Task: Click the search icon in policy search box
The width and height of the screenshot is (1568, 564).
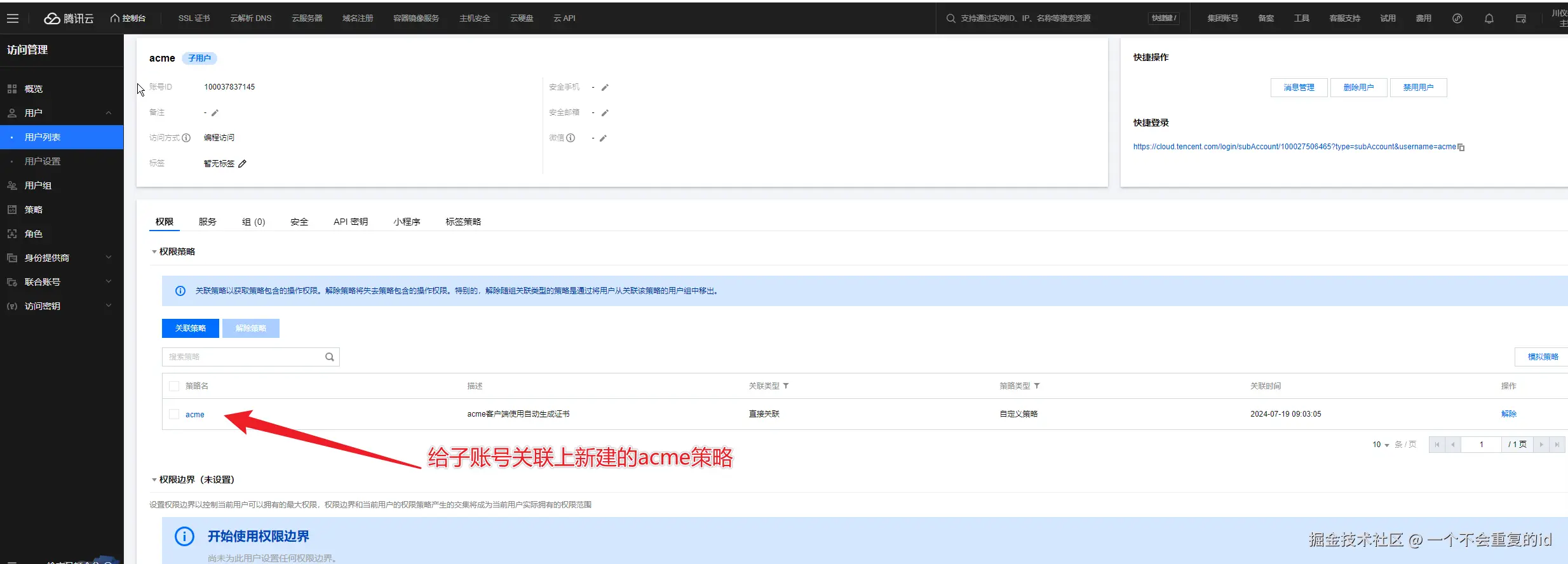Action: [330, 357]
